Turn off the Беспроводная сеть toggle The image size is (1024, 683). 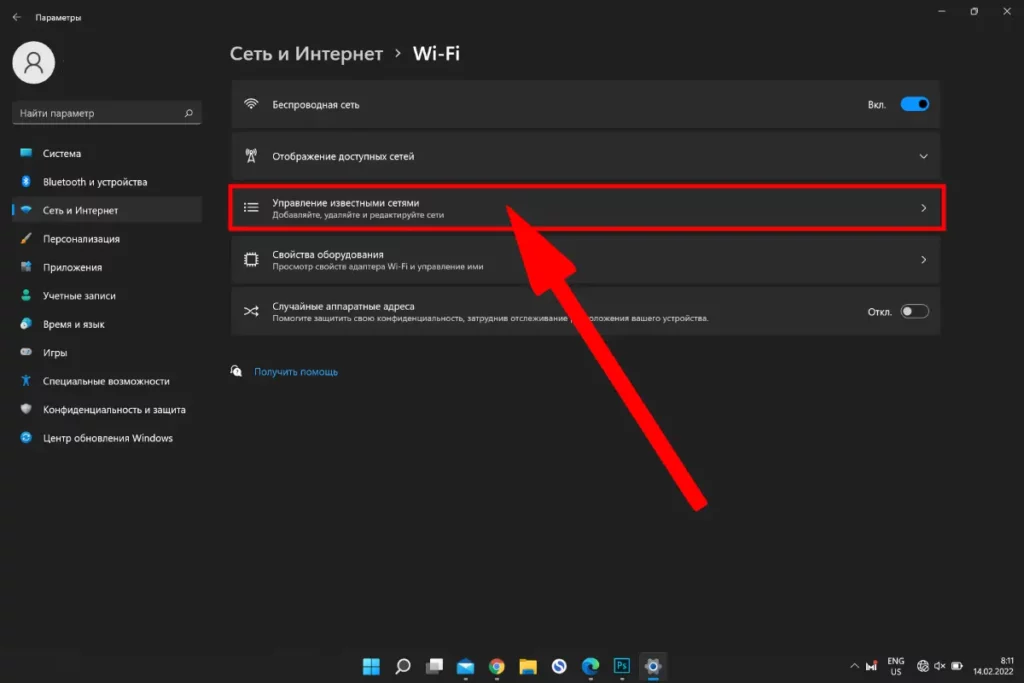tap(914, 104)
